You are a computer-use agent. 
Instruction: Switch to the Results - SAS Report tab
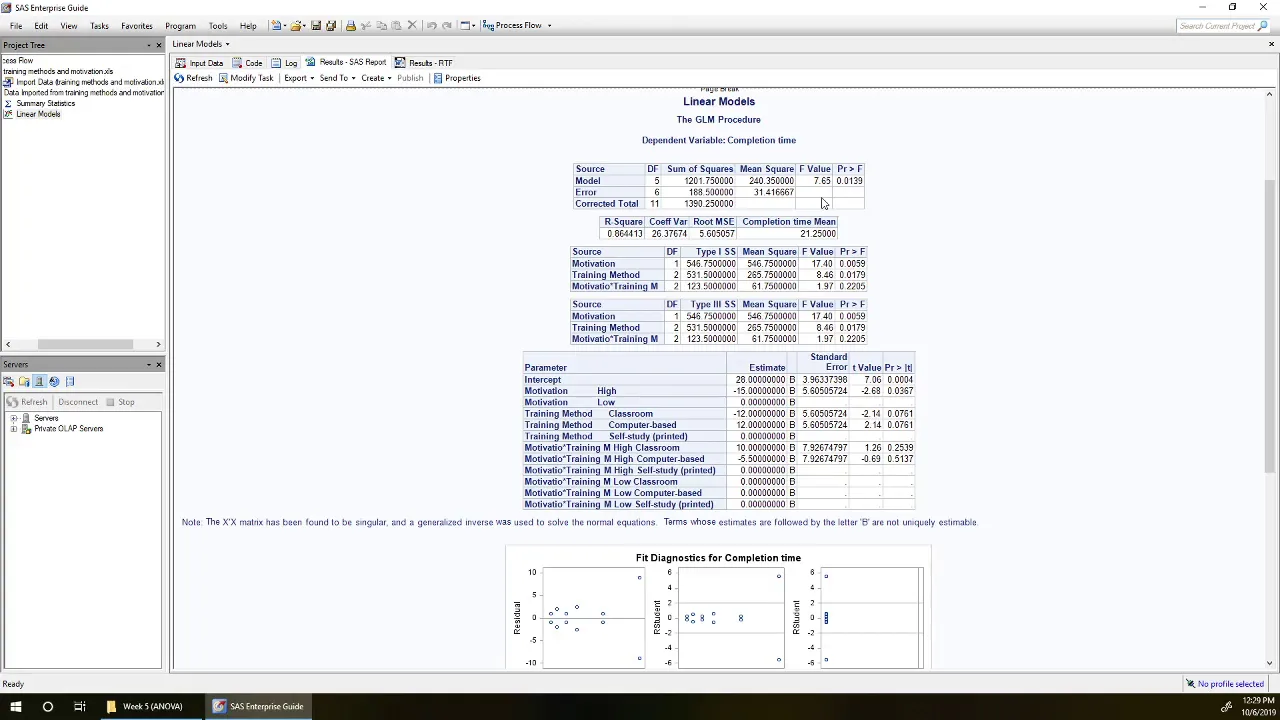[345, 63]
